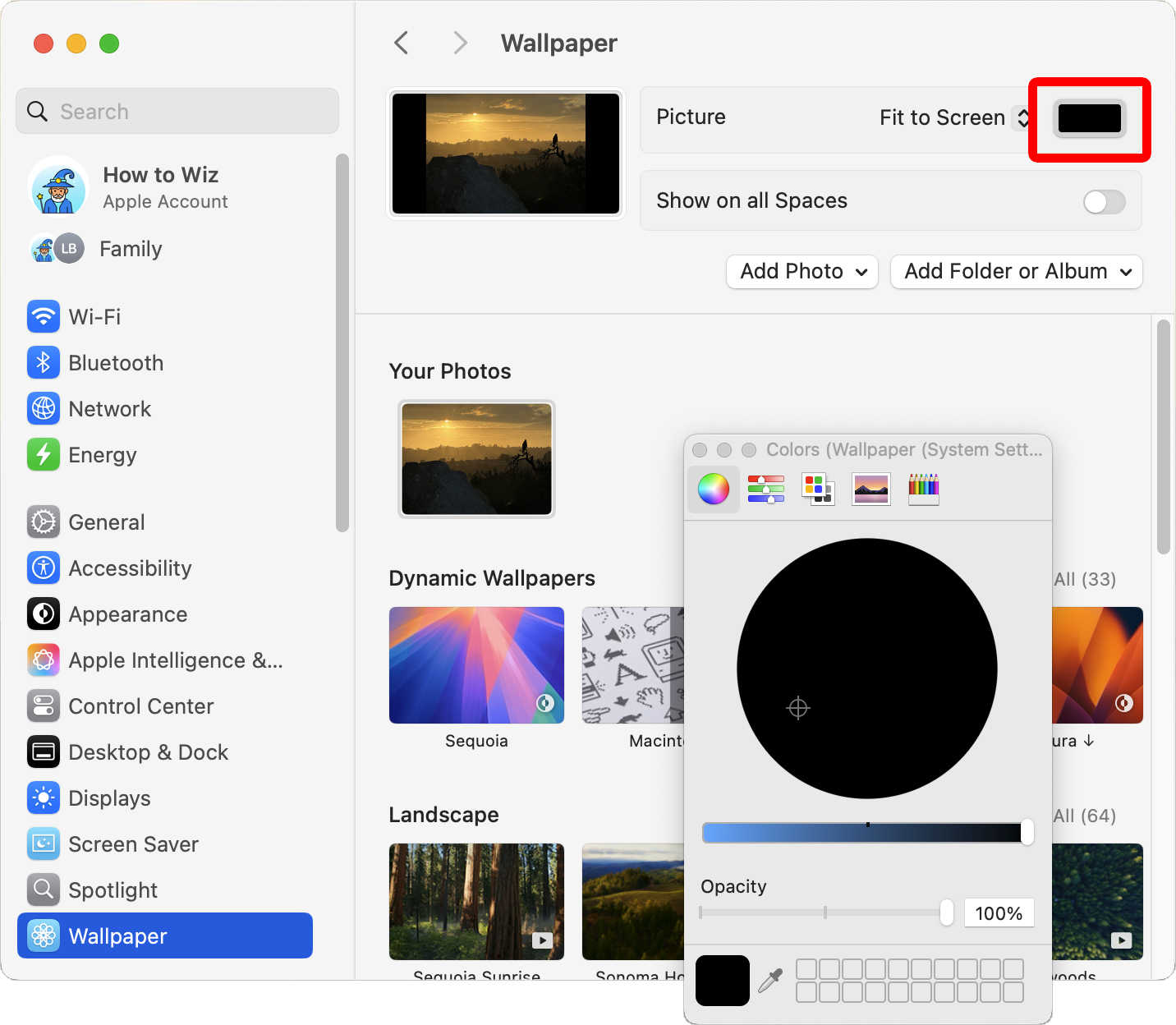Toggle the Show on all Spaces switch
This screenshot has height=1025, width=1176.
(1104, 201)
